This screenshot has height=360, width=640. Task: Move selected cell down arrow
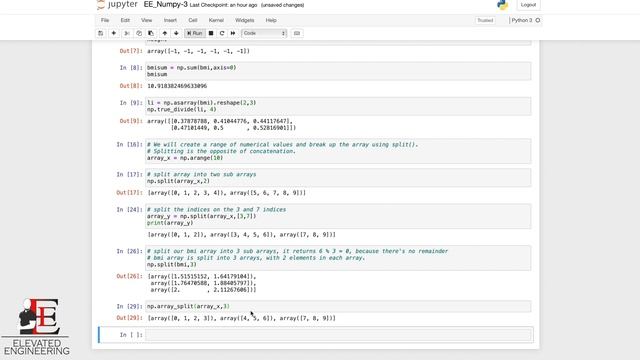[x=176, y=33]
